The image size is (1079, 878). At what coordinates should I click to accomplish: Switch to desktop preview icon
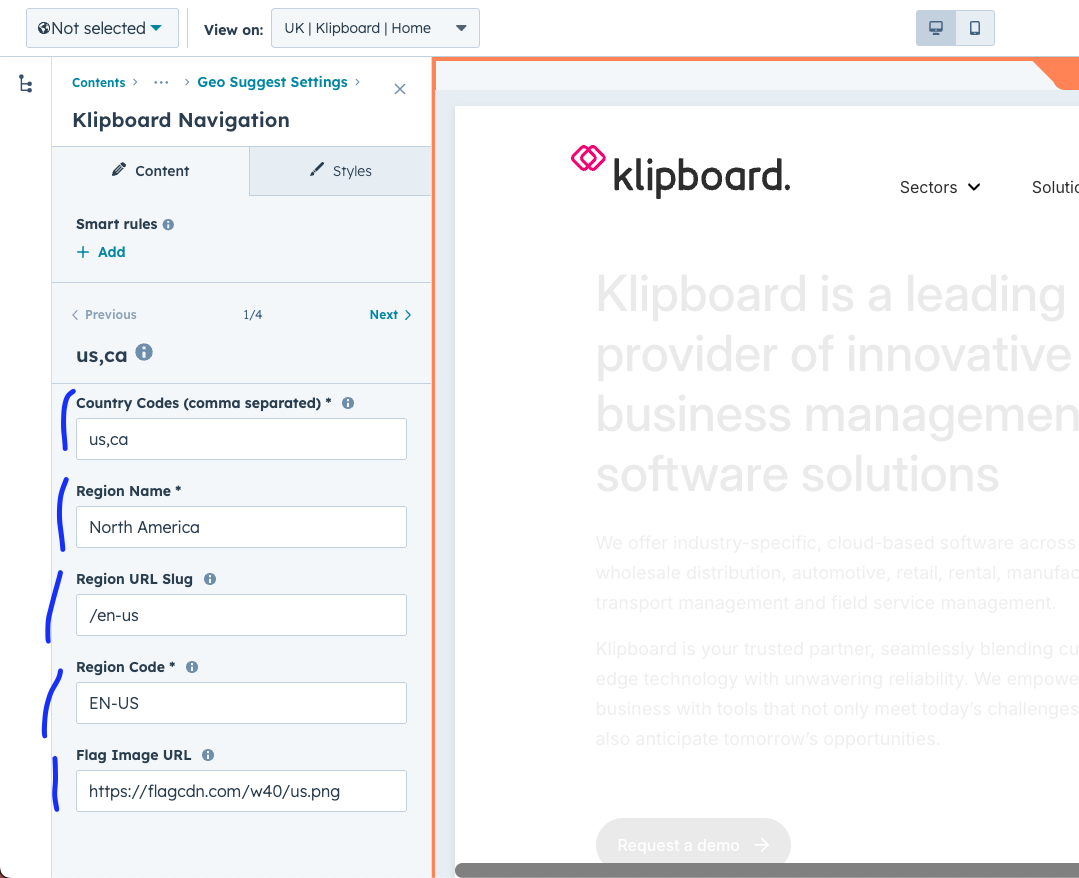point(936,28)
